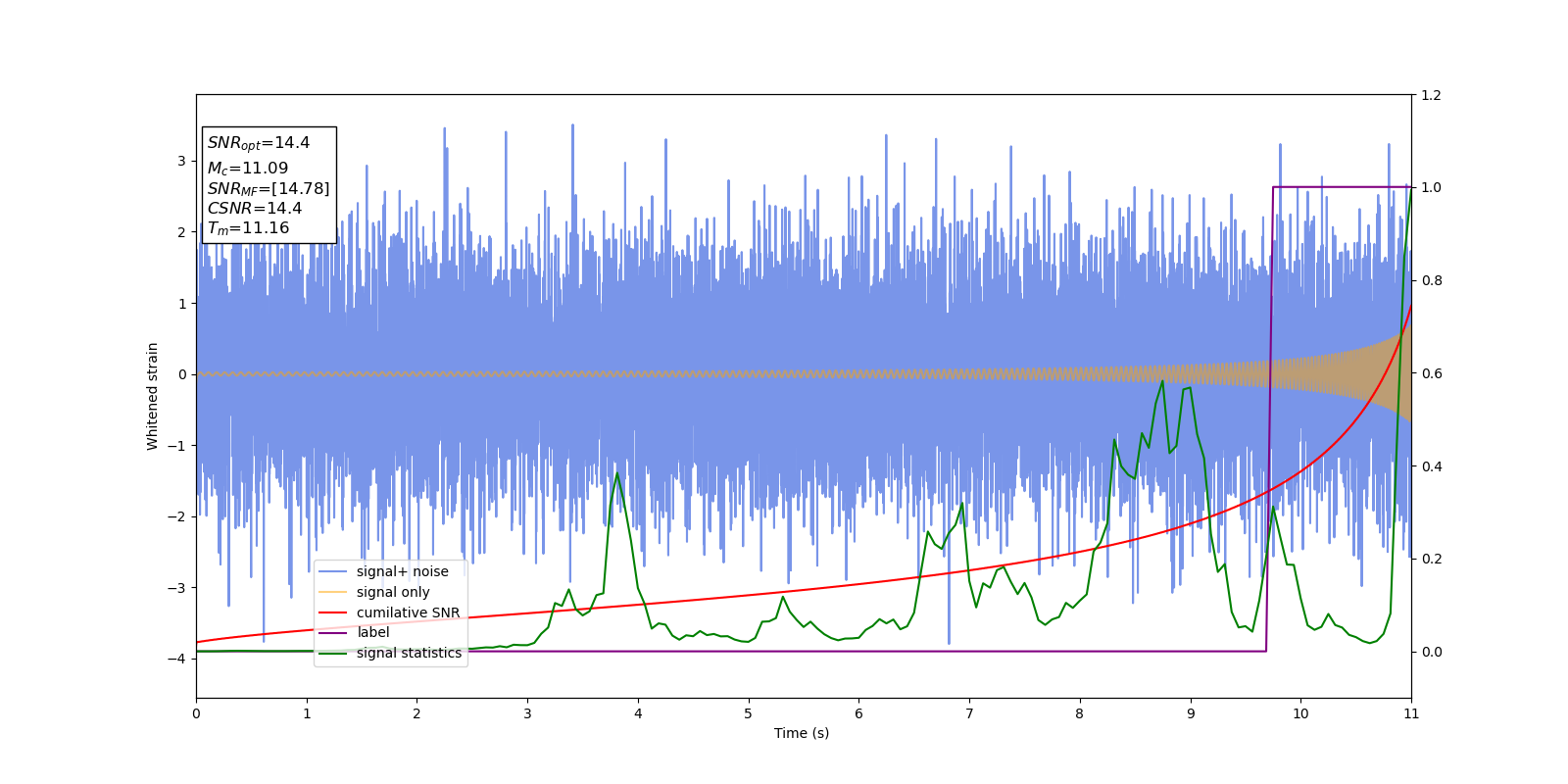The image size is (1568, 784).
Task: Click right y-axis tick label 0.0
Action: point(1431,652)
